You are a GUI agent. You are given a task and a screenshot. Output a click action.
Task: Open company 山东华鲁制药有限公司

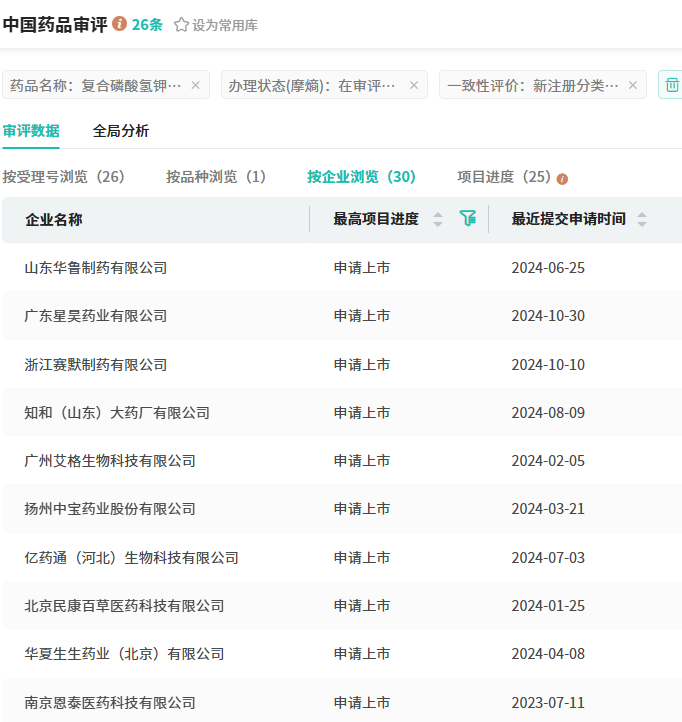pos(96,267)
